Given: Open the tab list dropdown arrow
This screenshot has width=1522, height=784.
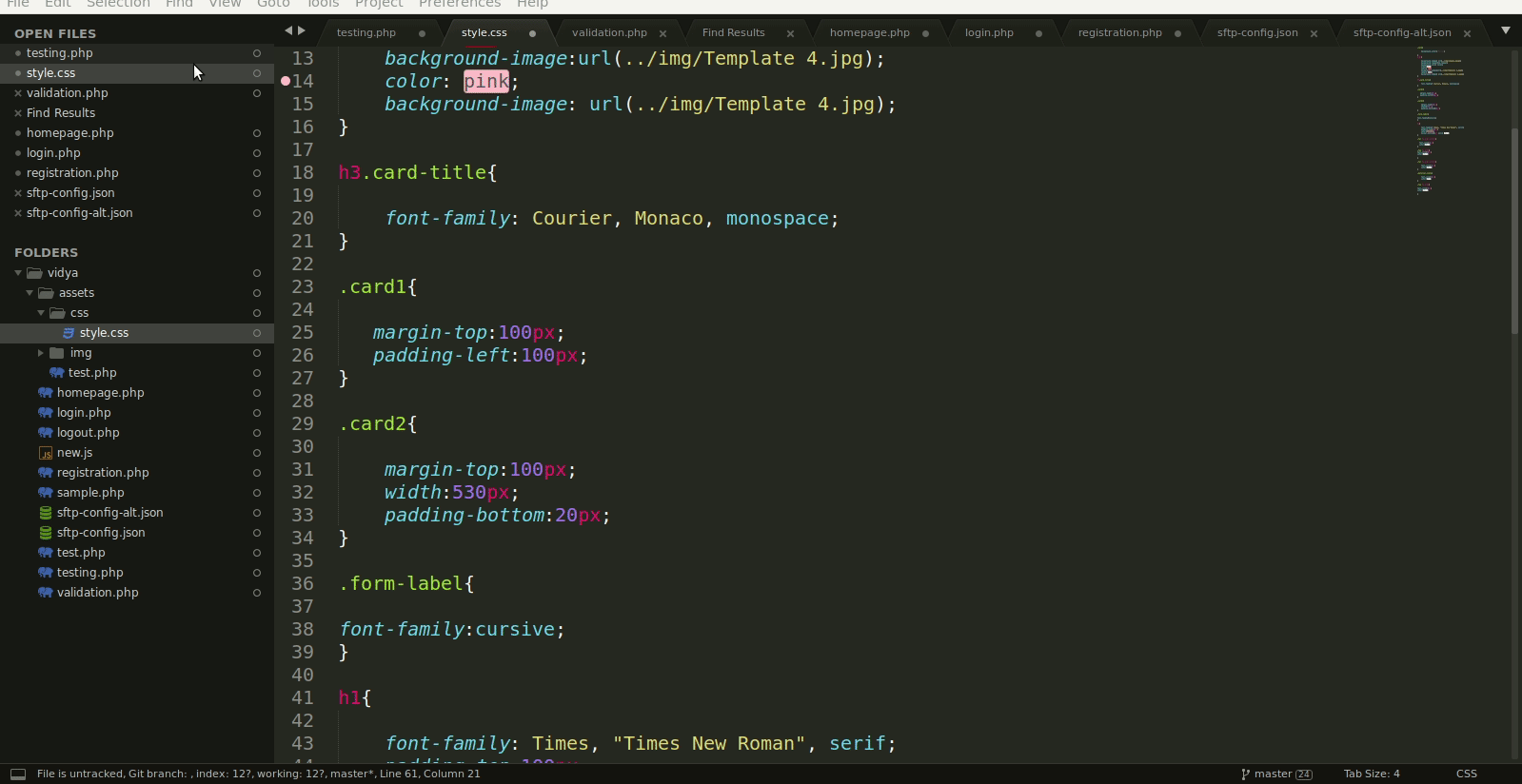Looking at the screenshot, I should [1506, 30].
